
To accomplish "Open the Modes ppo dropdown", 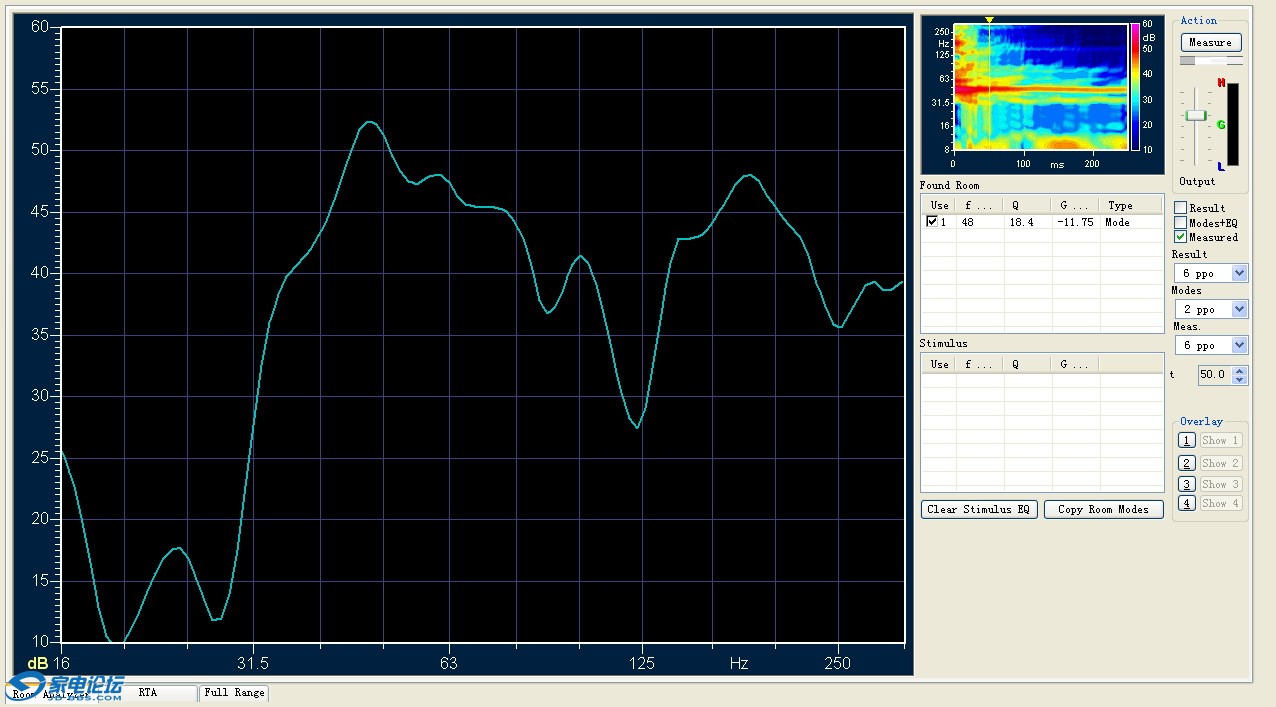I will 1240,309.
